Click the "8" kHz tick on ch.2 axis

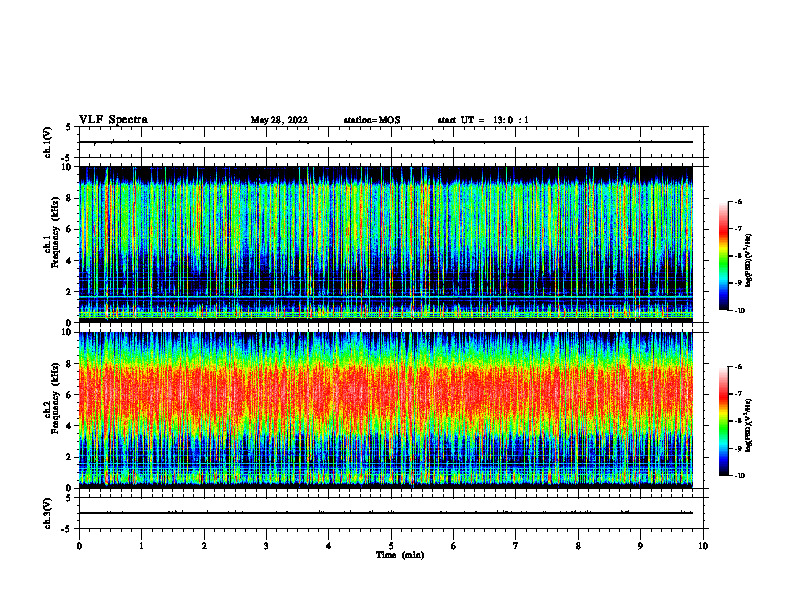pos(69,364)
